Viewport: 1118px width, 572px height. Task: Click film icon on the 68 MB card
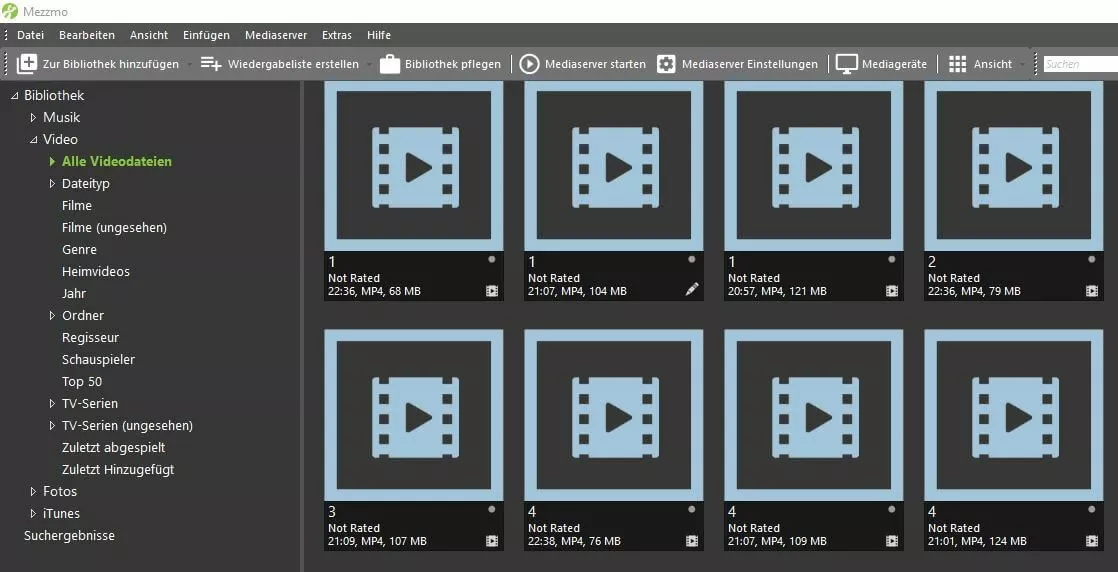pos(492,291)
